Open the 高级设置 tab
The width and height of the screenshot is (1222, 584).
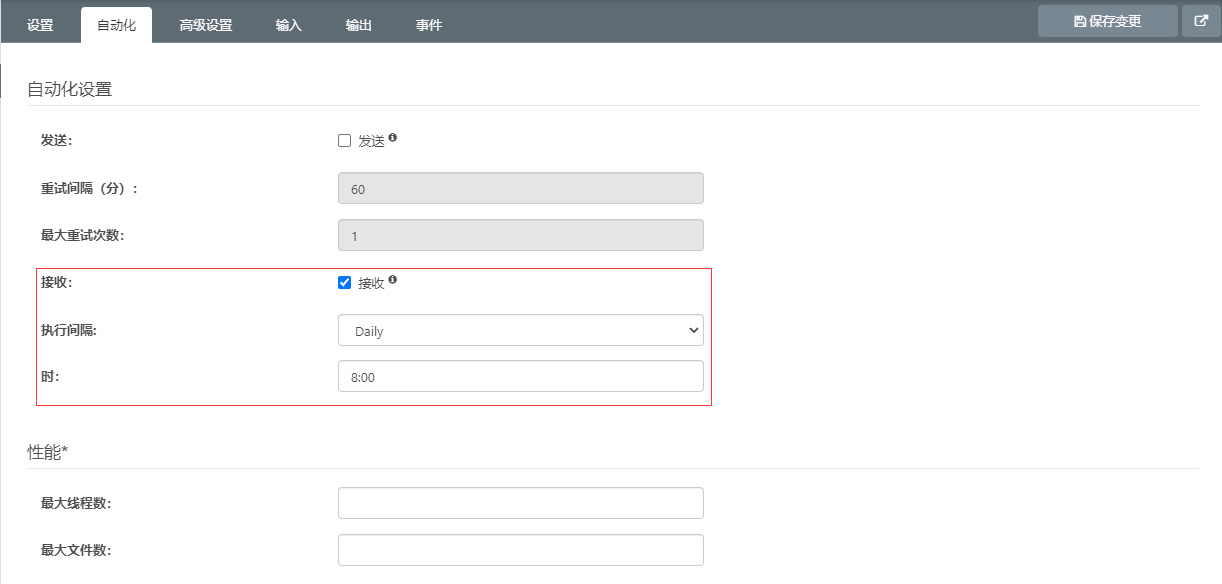206,25
